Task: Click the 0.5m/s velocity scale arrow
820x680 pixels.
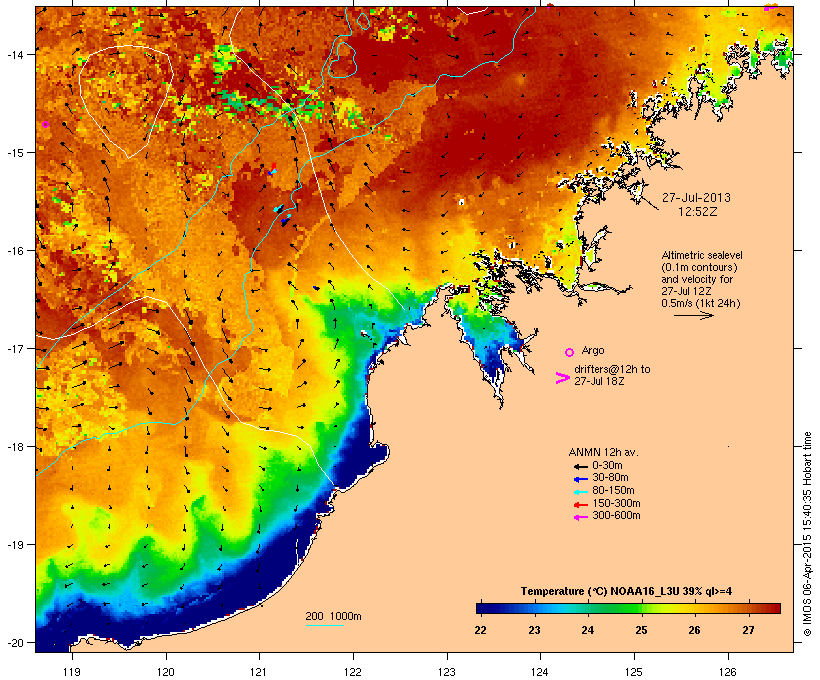Action: (x=693, y=315)
